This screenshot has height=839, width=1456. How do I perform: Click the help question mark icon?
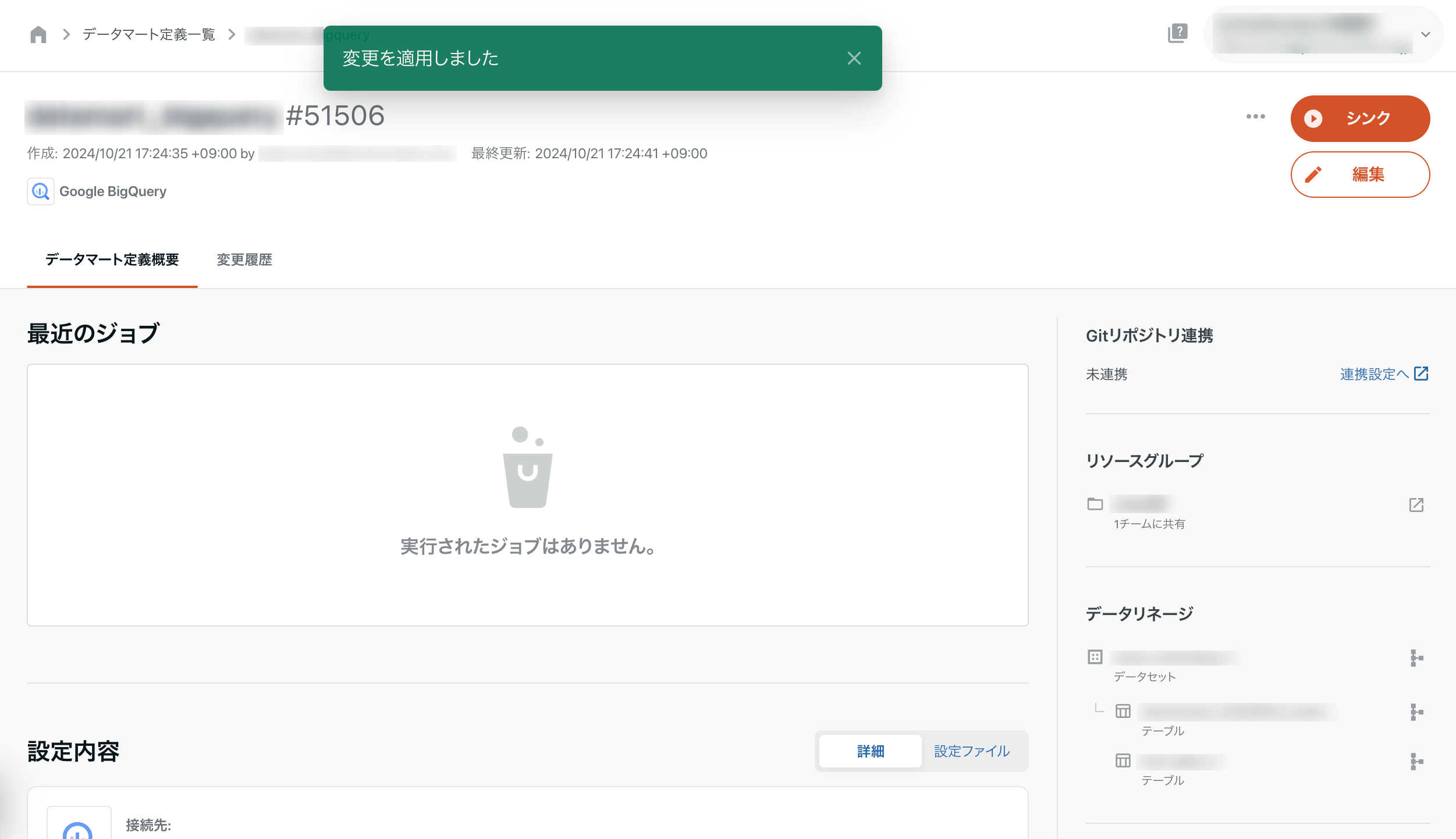tap(1178, 33)
